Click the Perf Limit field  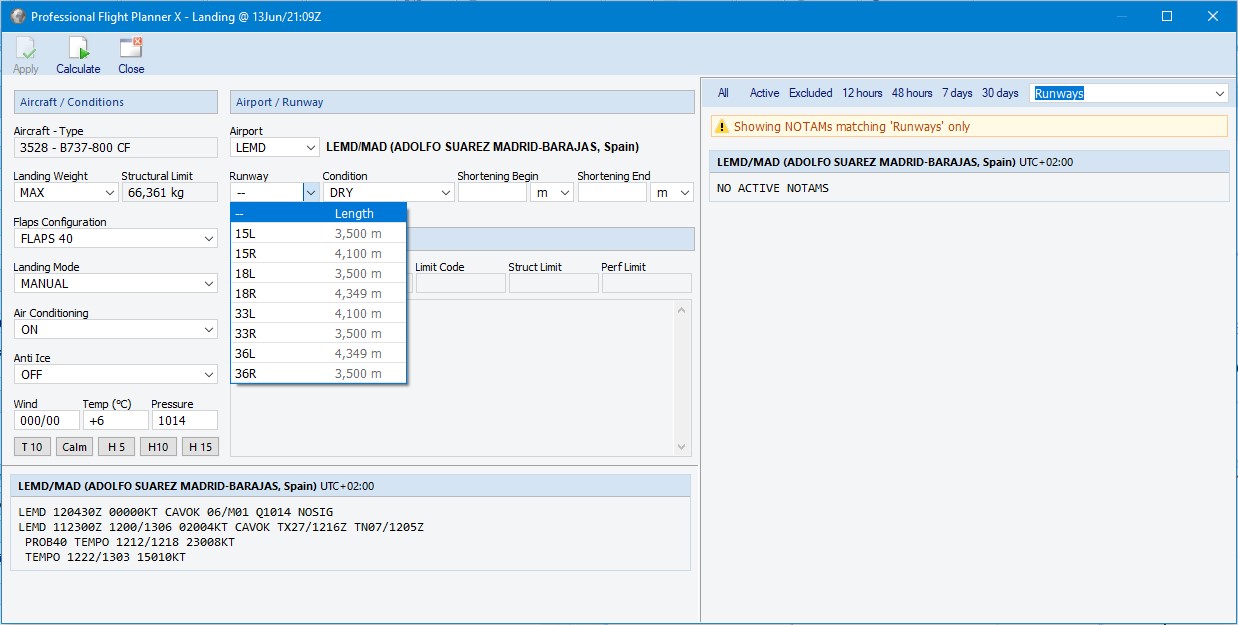pyautogui.click(x=647, y=283)
